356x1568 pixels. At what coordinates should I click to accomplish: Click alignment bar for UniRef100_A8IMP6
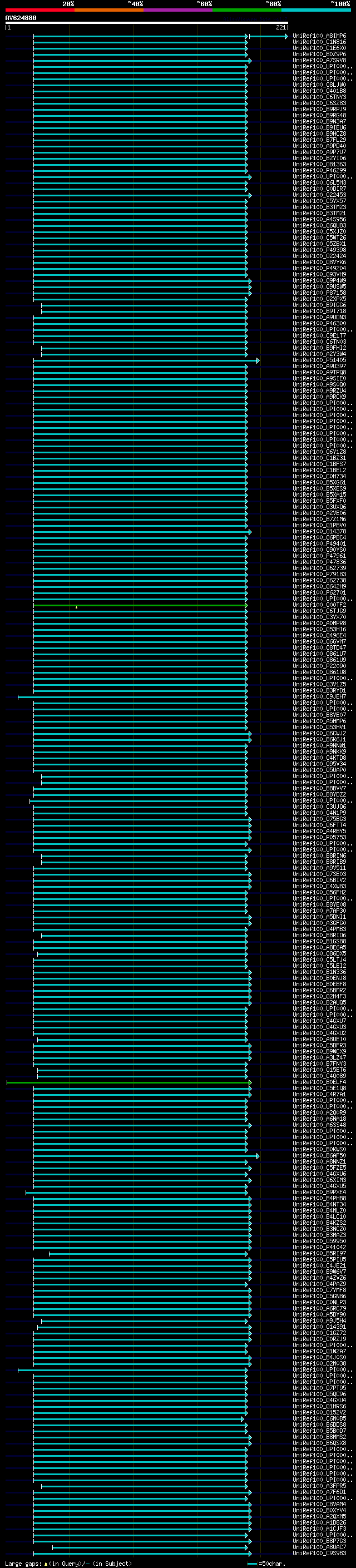[140, 37]
